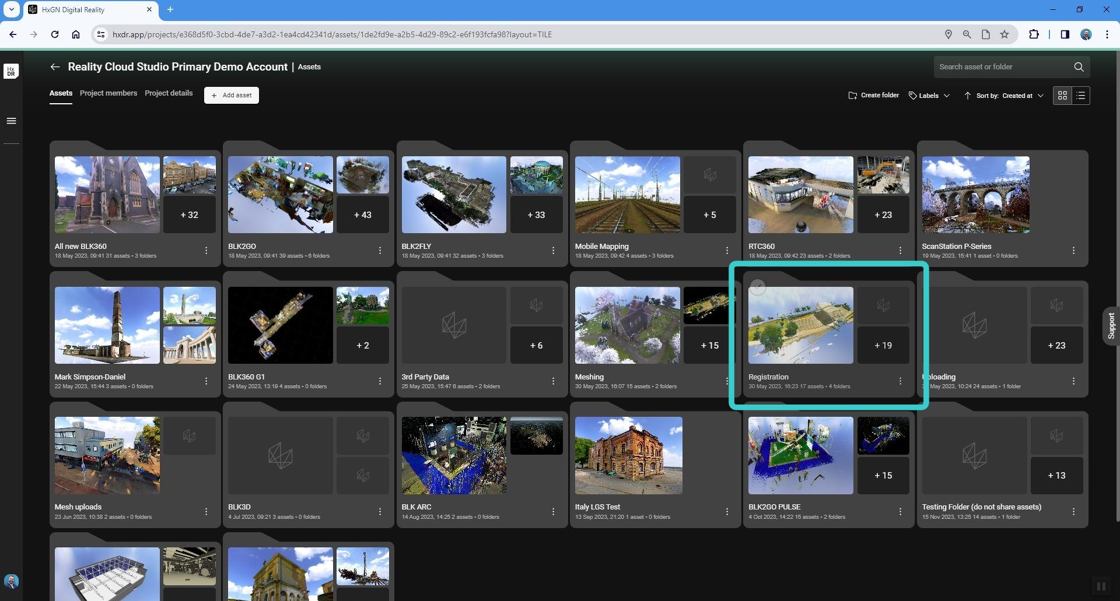Open options menu for Registration folder

point(901,382)
